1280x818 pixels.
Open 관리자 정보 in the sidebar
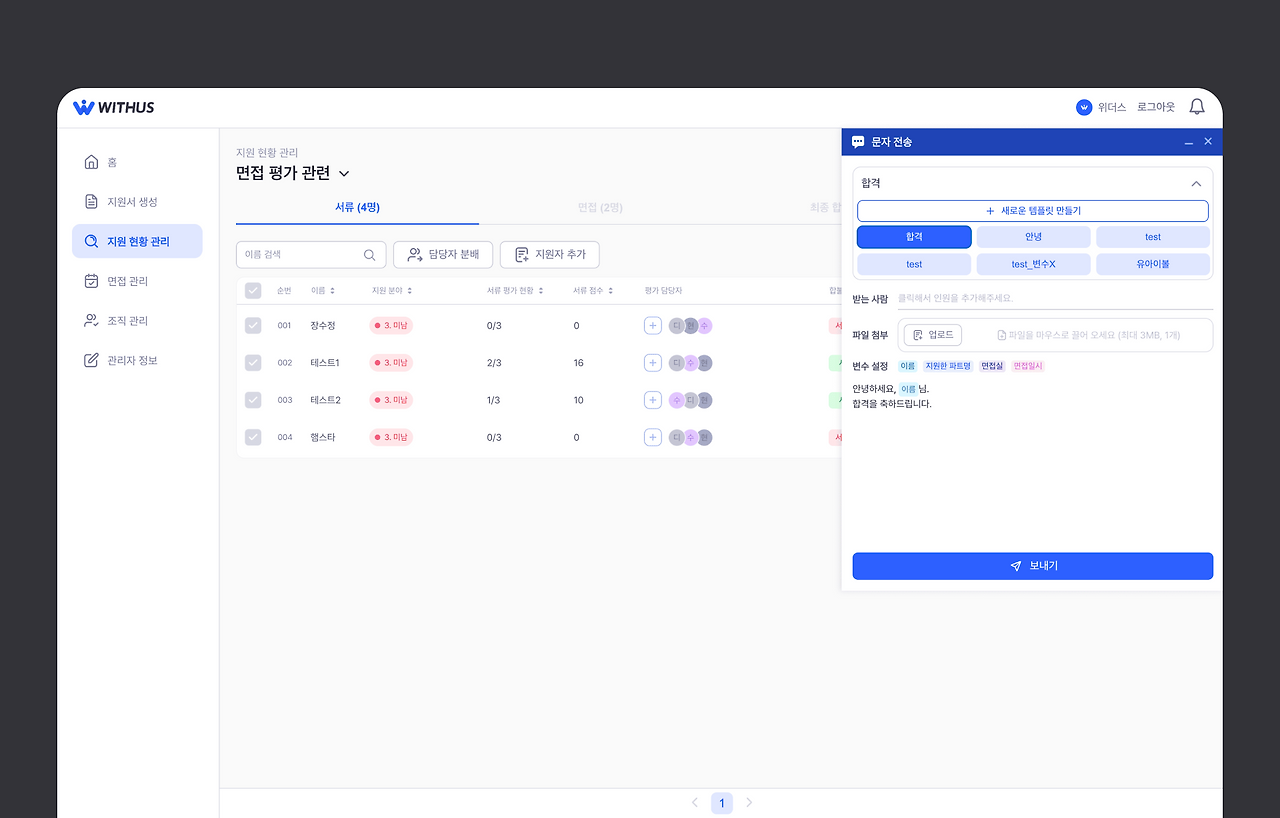click(137, 360)
